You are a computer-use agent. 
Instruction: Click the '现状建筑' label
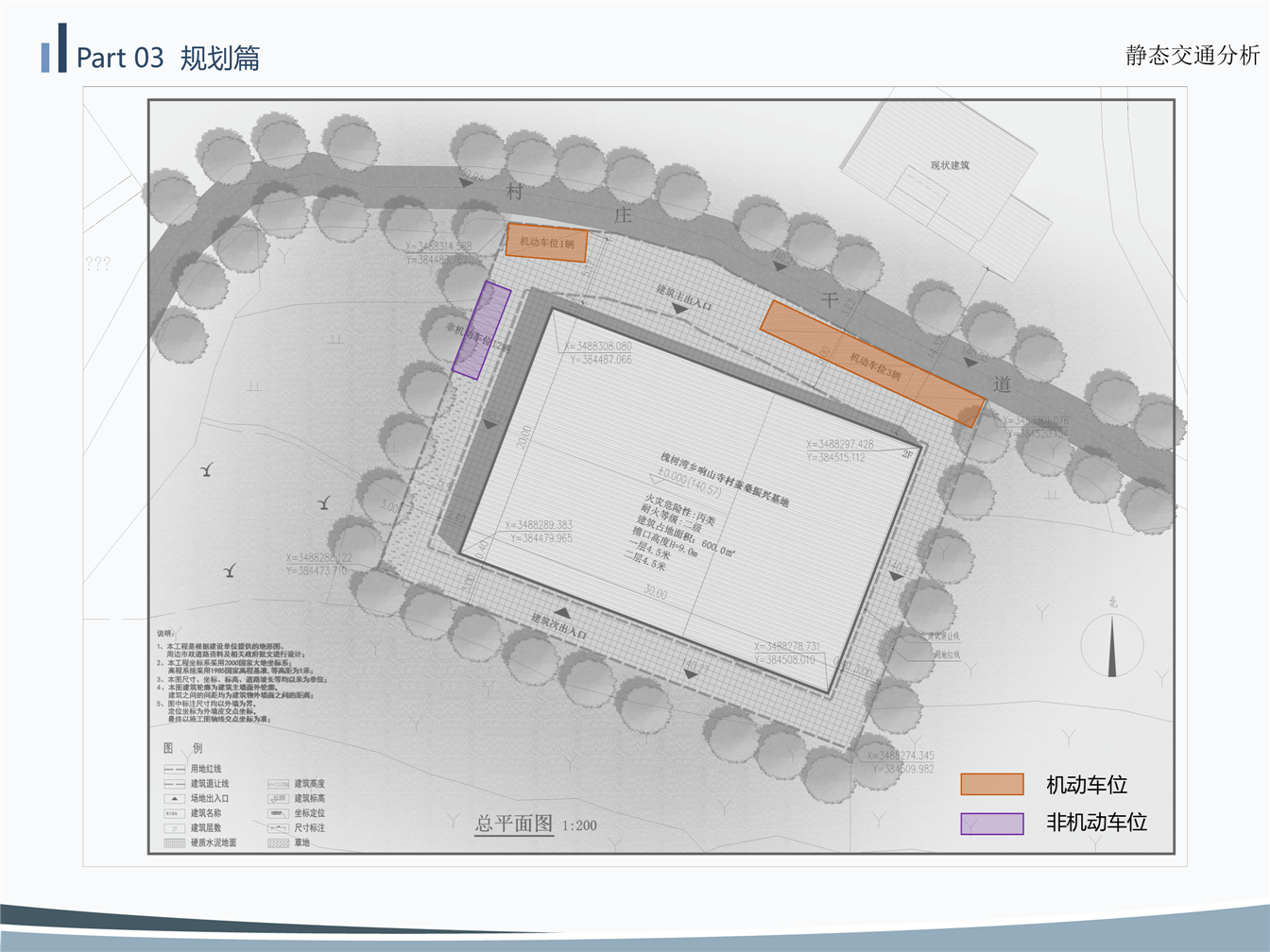pos(950,165)
